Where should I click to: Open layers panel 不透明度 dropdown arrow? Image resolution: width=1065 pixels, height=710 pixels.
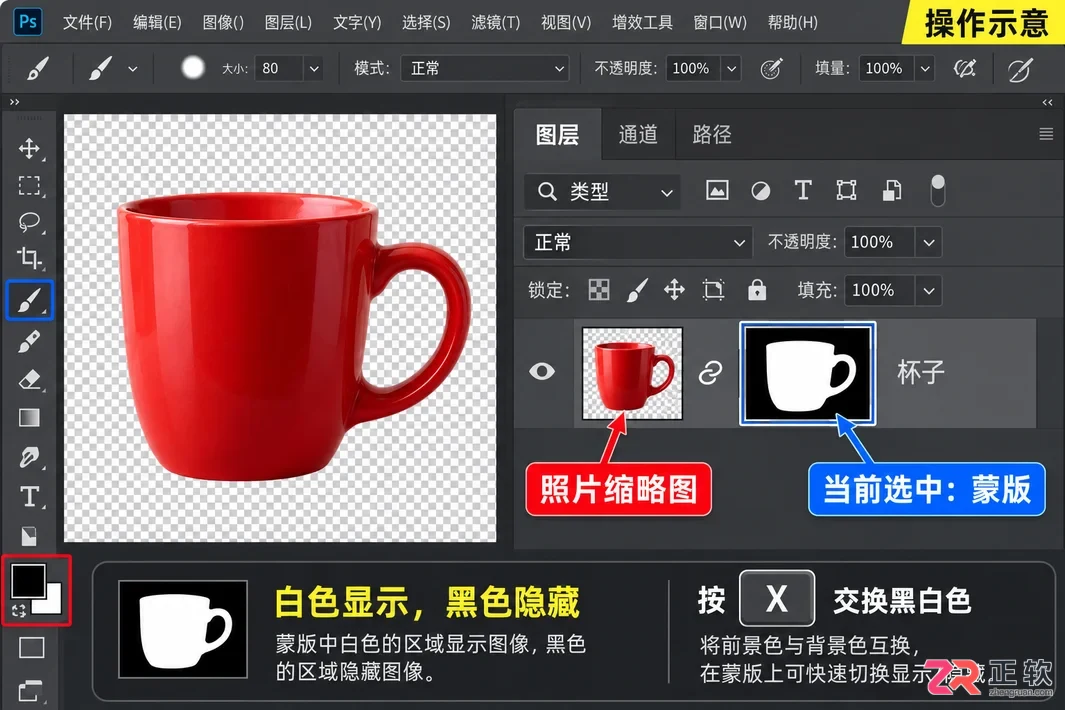pos(928,243)
